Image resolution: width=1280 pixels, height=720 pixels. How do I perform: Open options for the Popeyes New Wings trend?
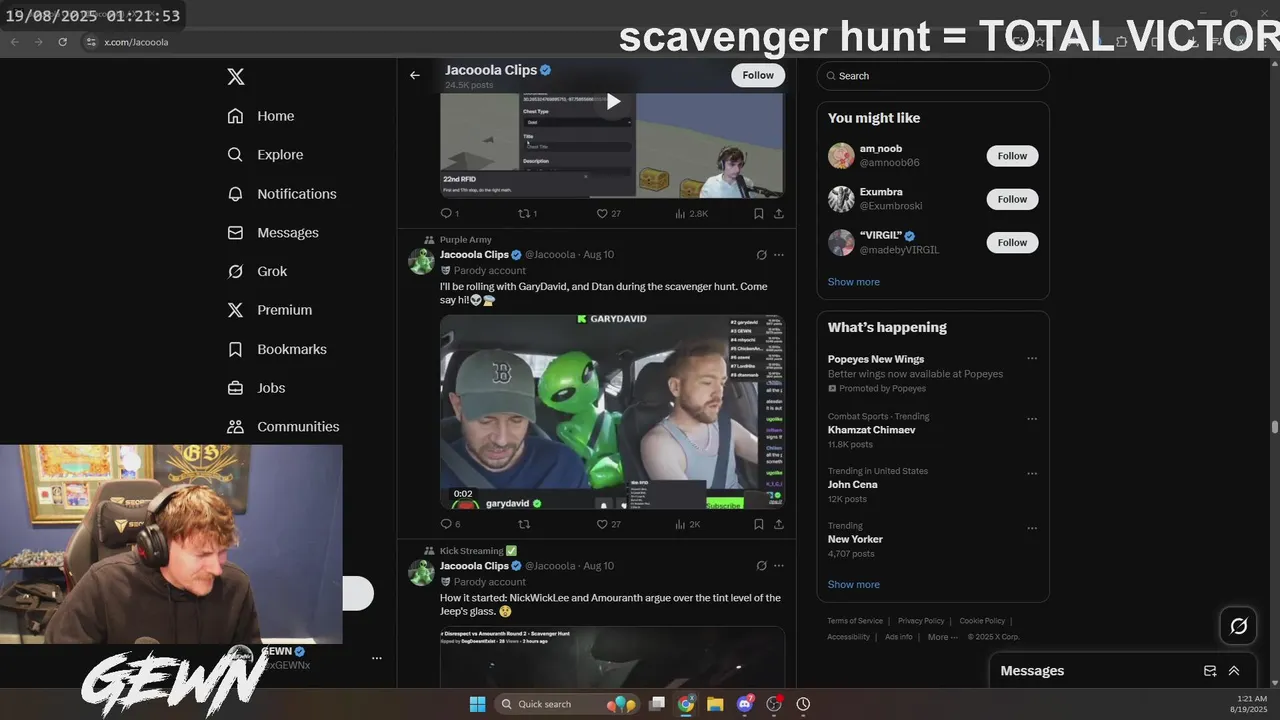tap(1032, 359)
